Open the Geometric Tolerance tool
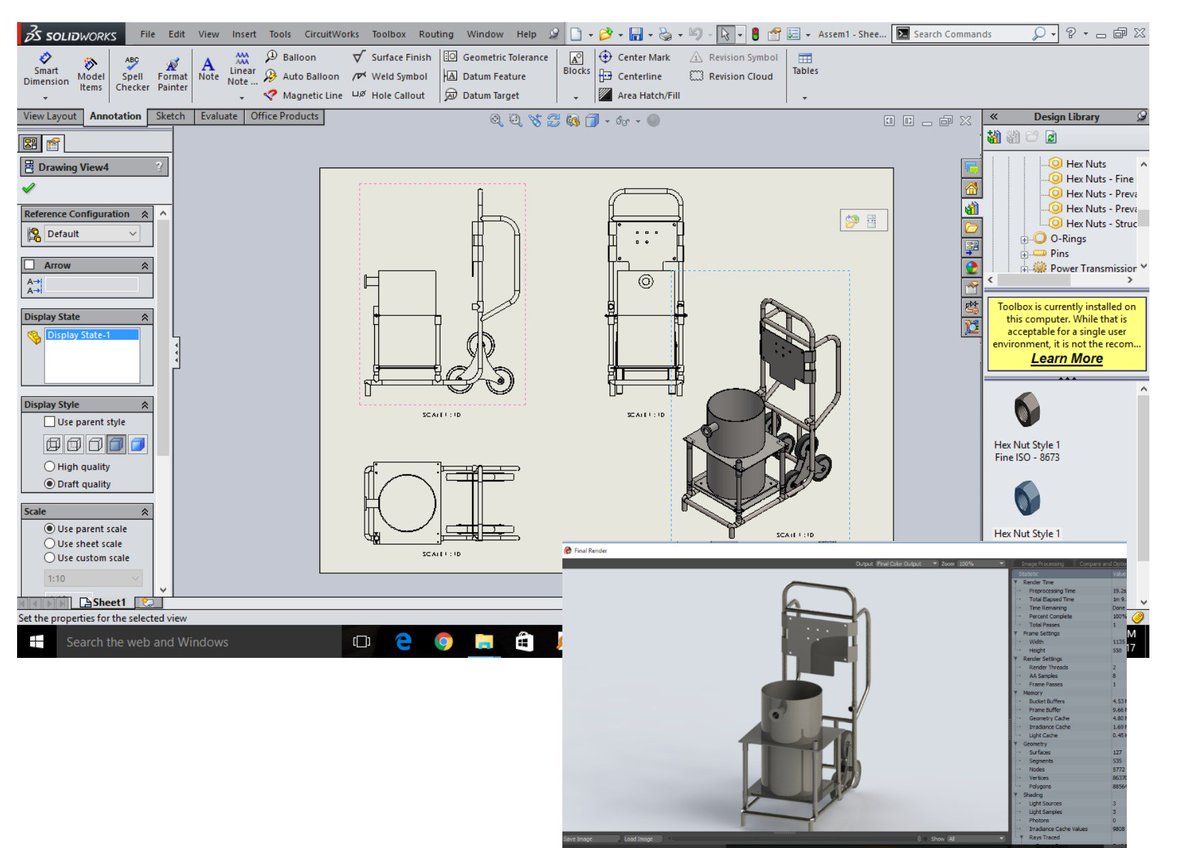The image size is (1200, 848). coord(496,57)
